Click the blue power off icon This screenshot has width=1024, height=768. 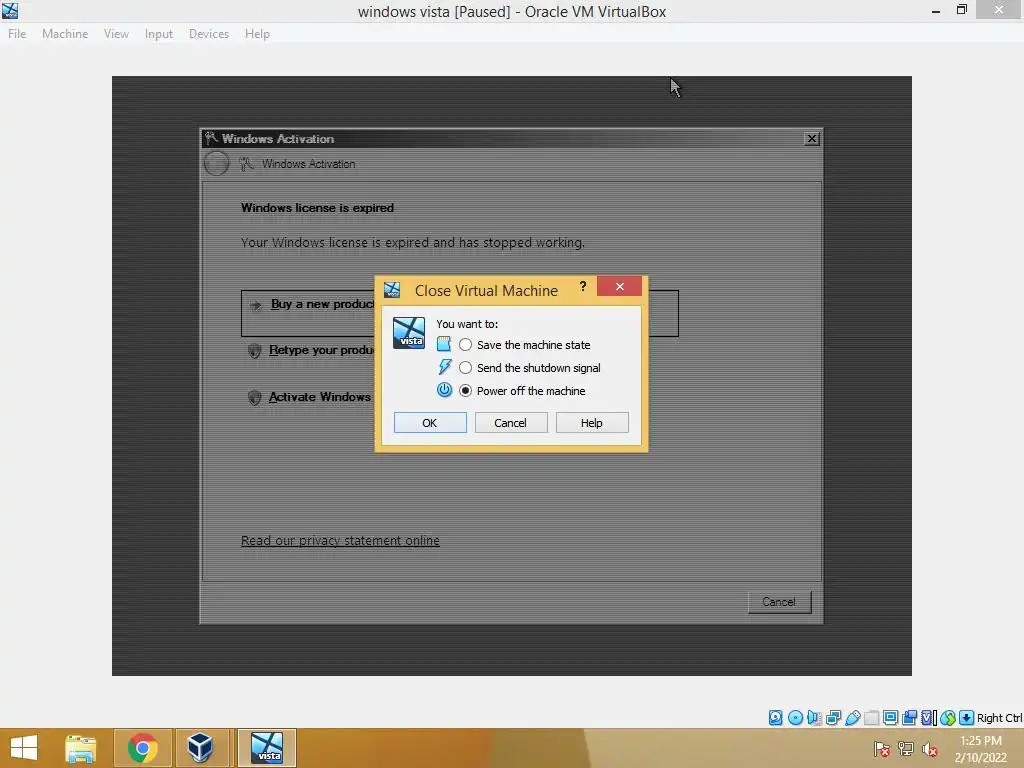[x=444, y=390]
